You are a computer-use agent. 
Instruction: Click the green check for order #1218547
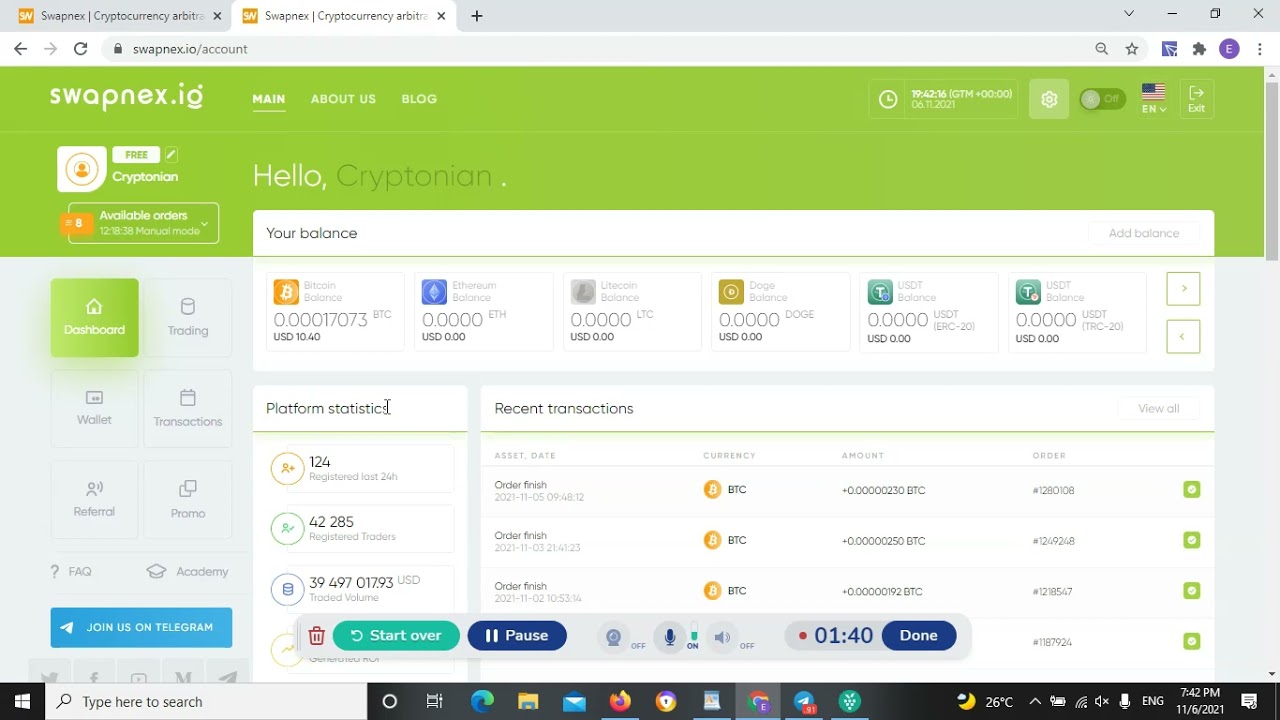click(1191, 591)
